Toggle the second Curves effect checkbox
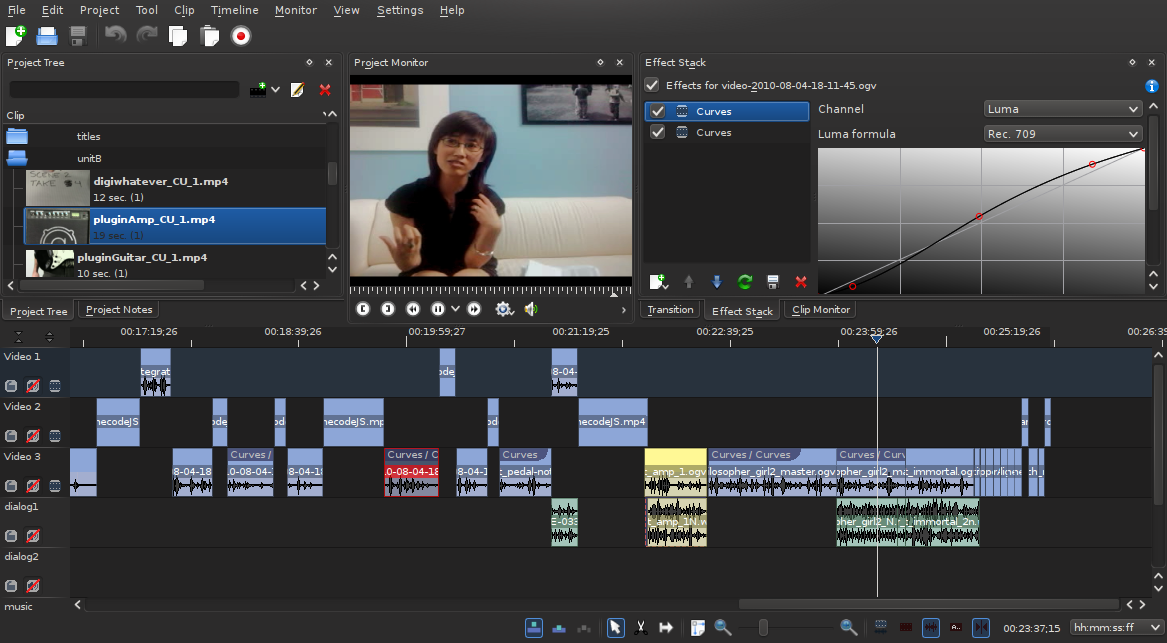 tap(657, 133)
